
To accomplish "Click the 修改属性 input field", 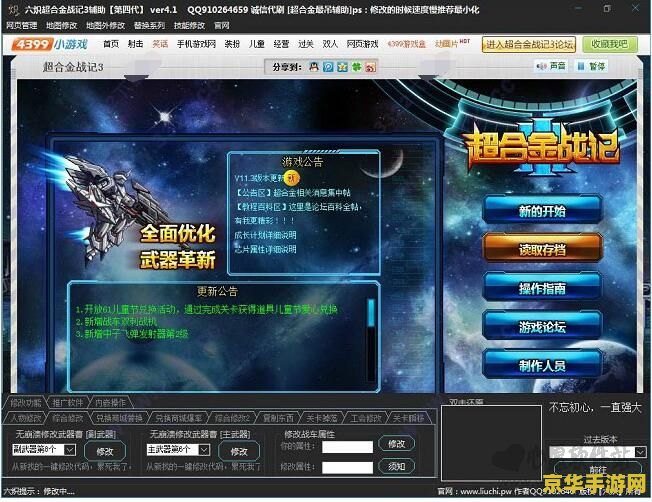I will tap(348, 467).
